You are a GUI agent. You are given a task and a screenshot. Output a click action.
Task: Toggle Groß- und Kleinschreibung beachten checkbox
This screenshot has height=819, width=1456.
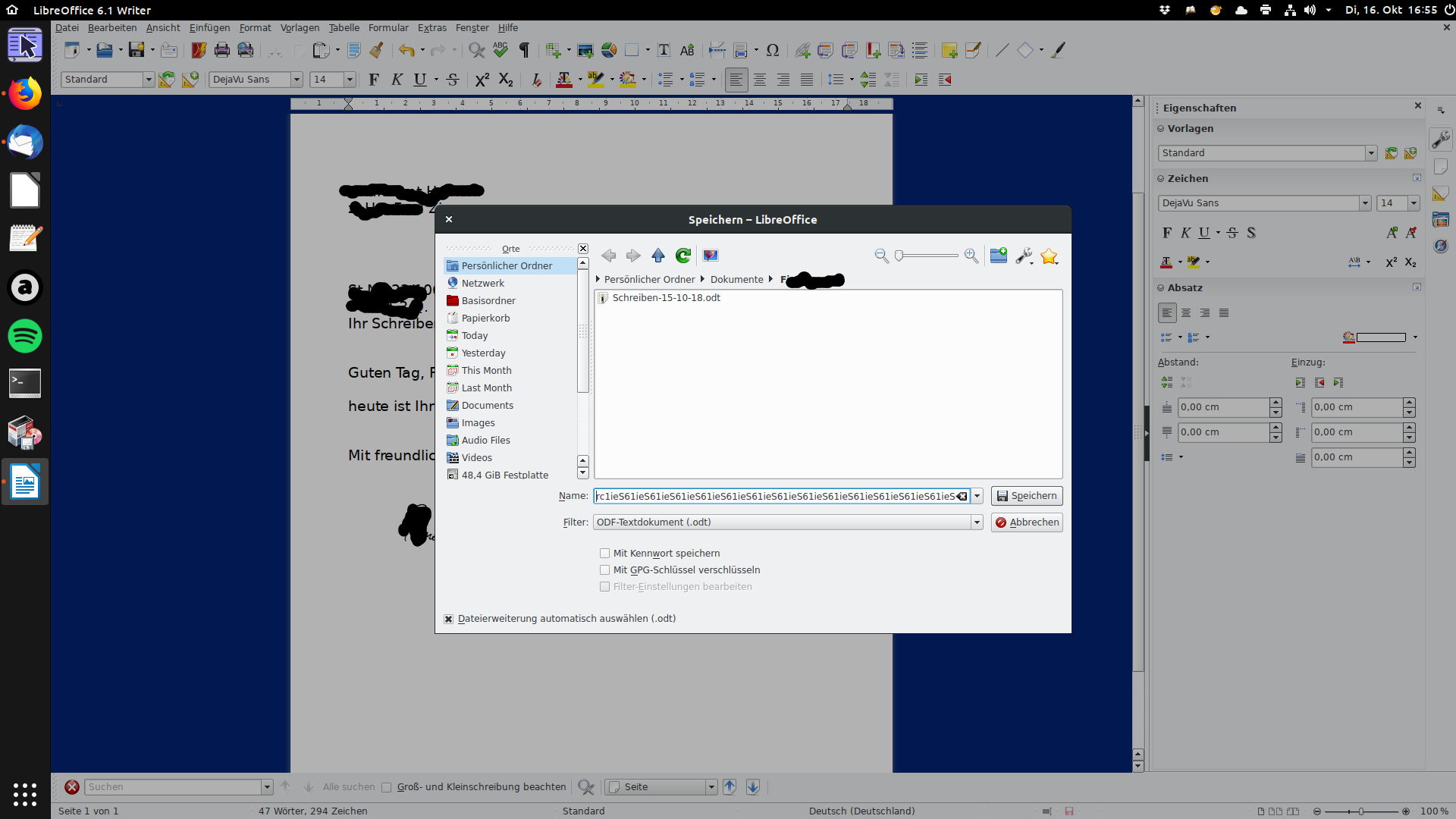coord(386,787)
